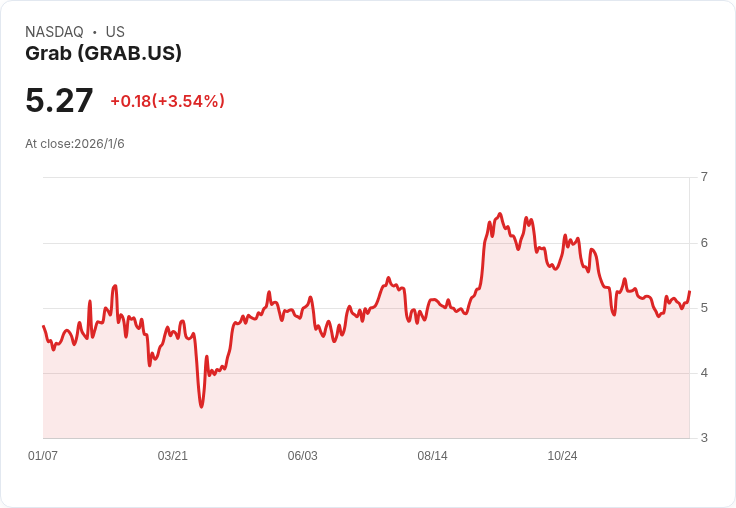The height and width of the screenshot is (508, 736).
Task: Click the chart line's highest peak
Action: [x=499, y=214]
